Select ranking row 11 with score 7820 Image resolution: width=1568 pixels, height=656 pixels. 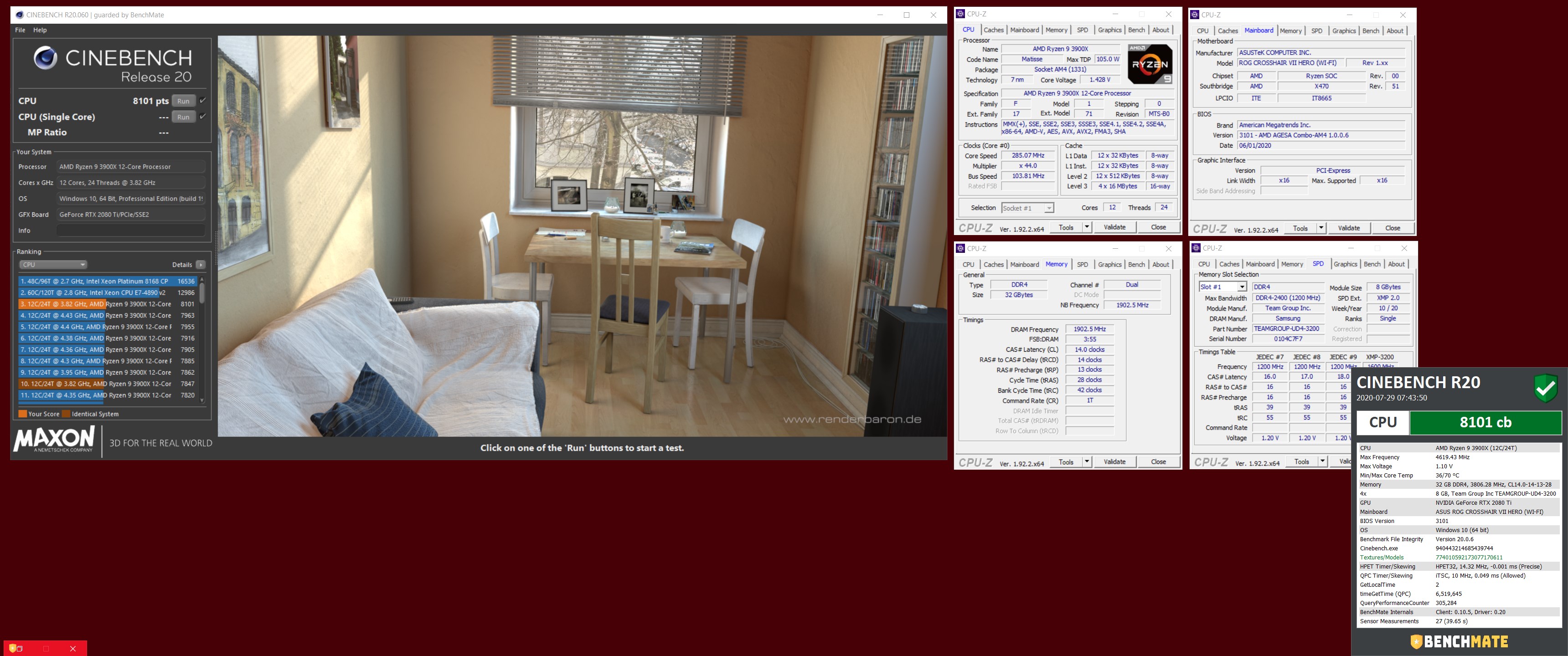click(x=108, y=395)
